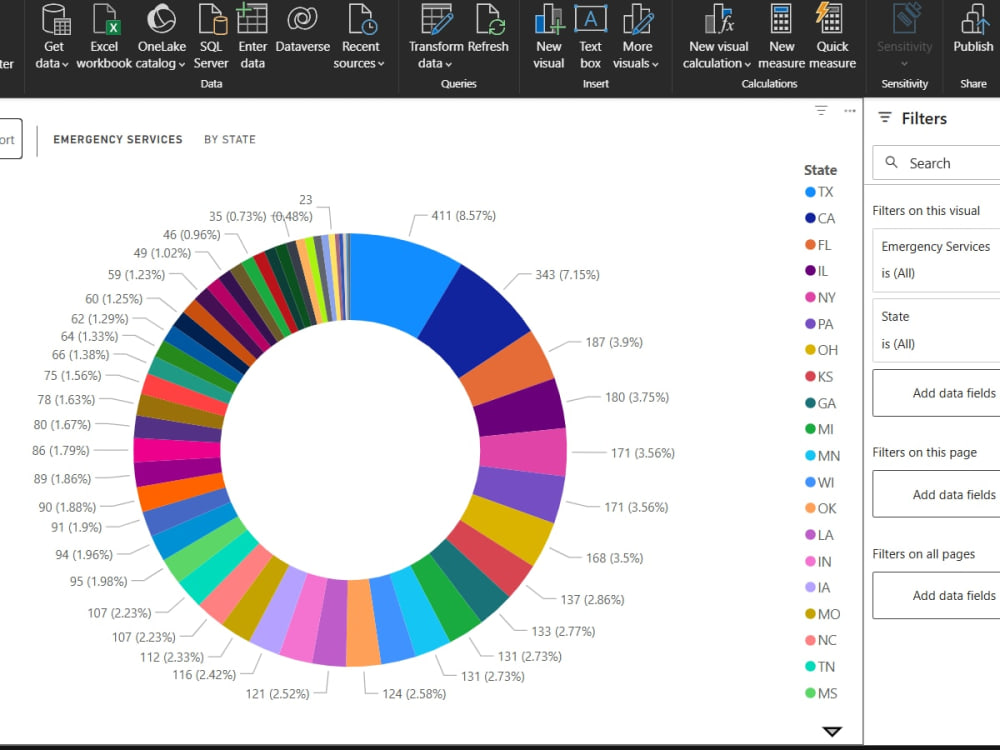Import from Excel workbook
Screen dimensions: 1000x750
(x=104, y=37)
